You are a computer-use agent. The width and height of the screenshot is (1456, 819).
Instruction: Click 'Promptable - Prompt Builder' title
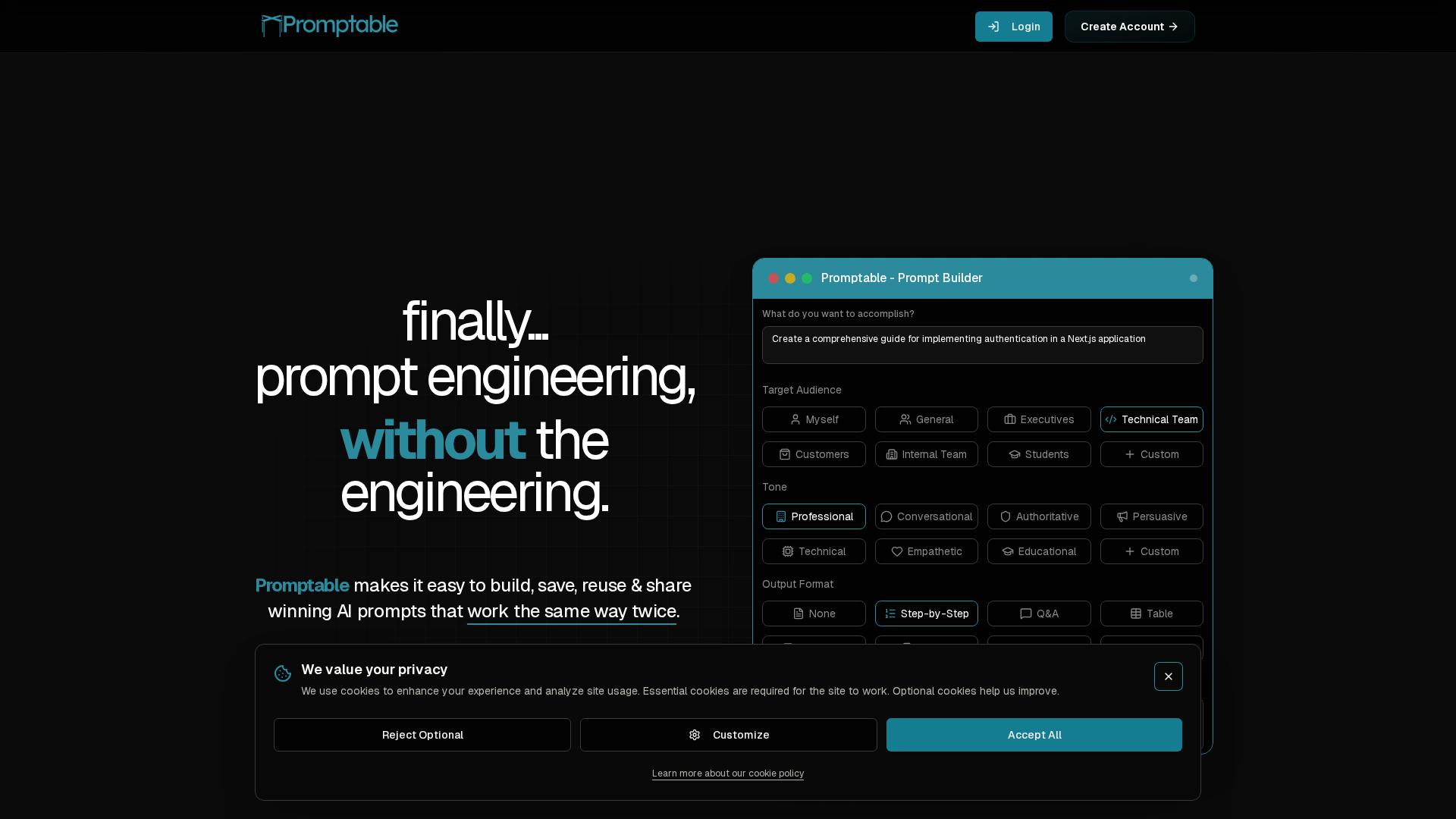(902, 278)
